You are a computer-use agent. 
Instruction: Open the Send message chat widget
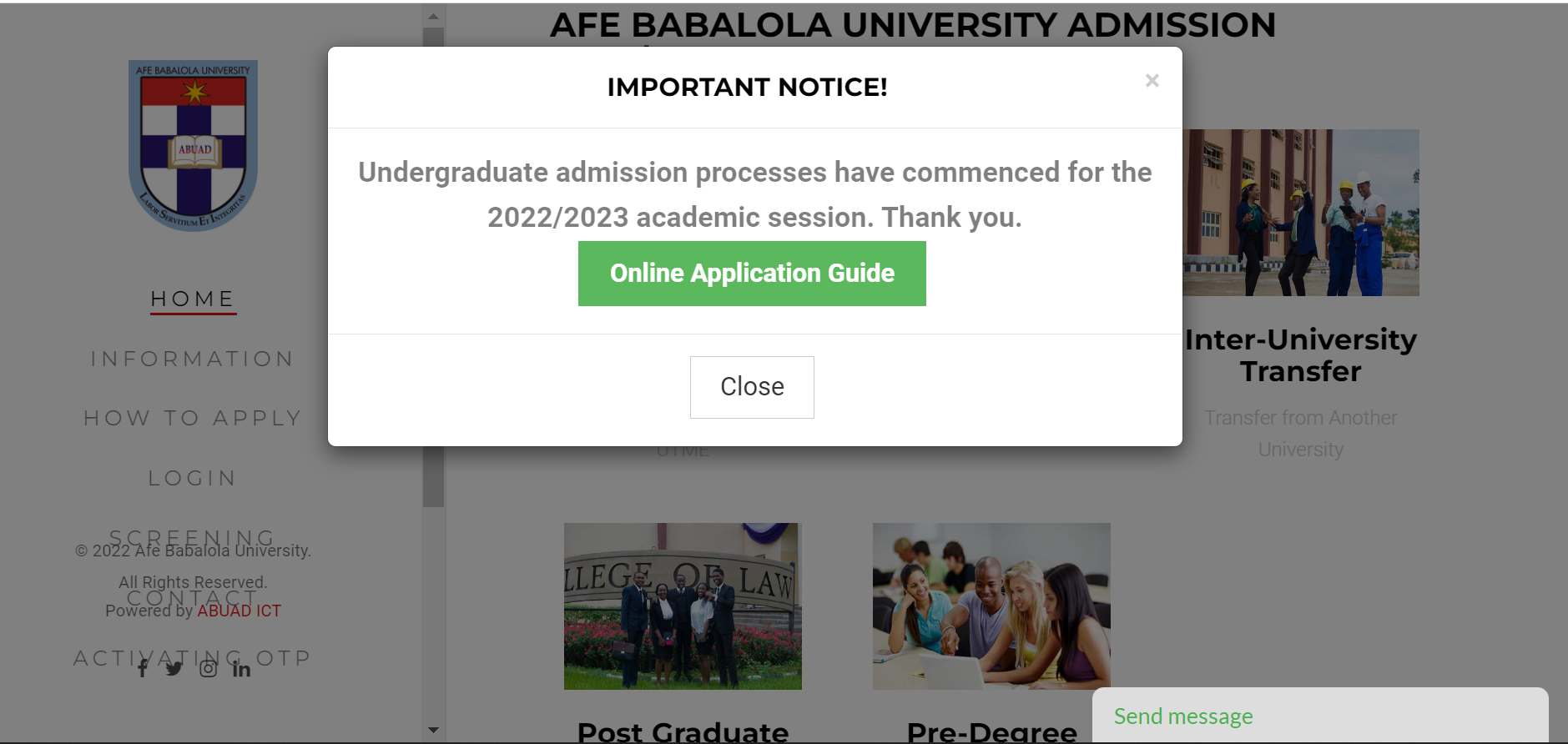pyautogui.click(x=1183, y=716)
